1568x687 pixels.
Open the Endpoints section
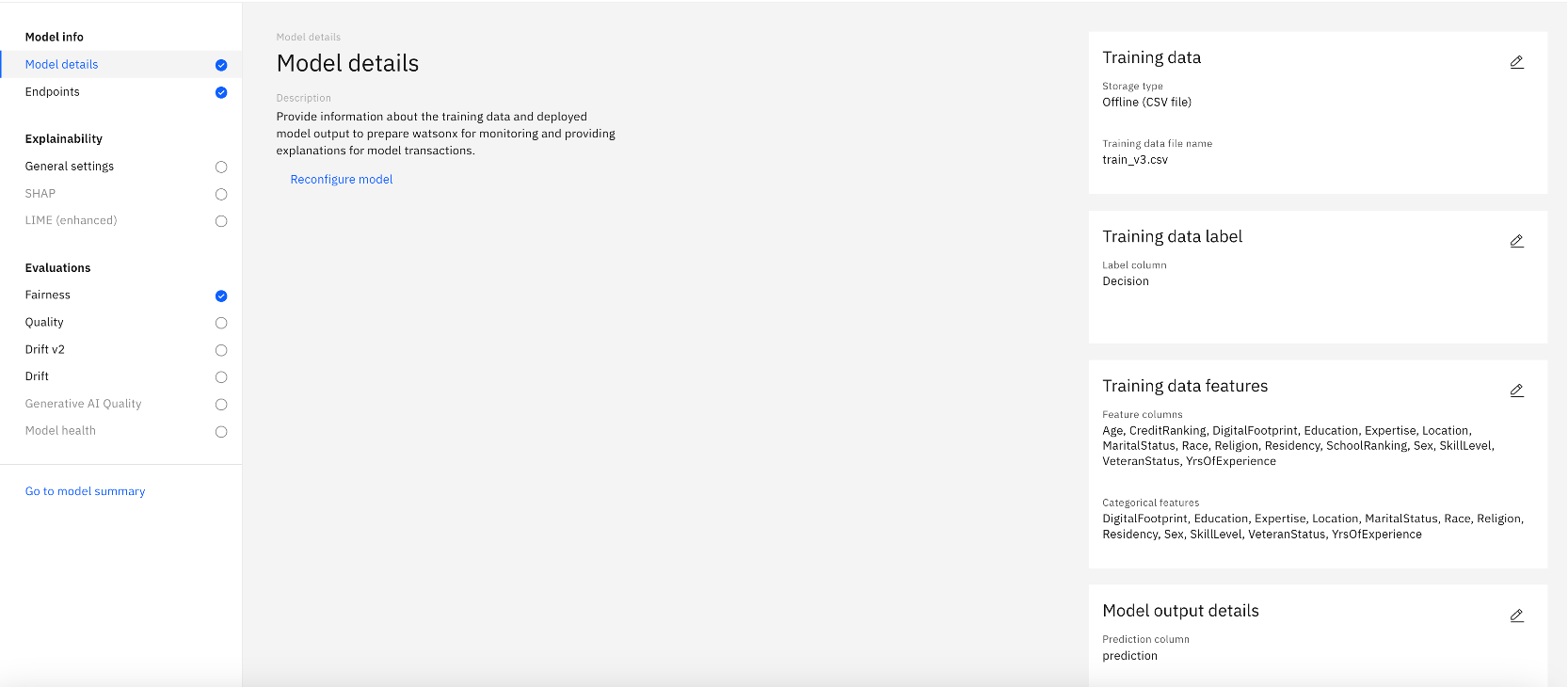tap(121, 92)
